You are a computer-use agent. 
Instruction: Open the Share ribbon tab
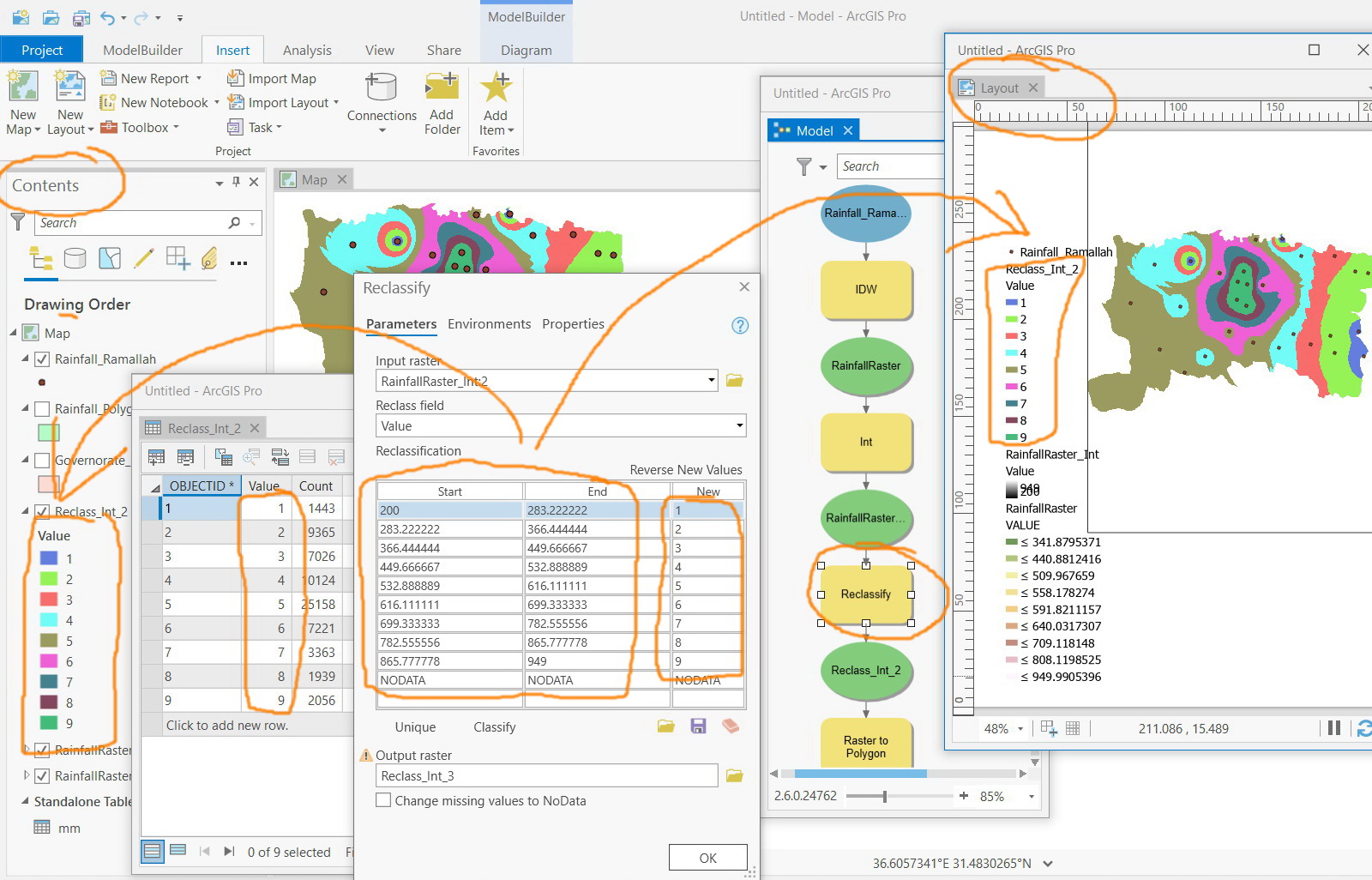[444, 51]
